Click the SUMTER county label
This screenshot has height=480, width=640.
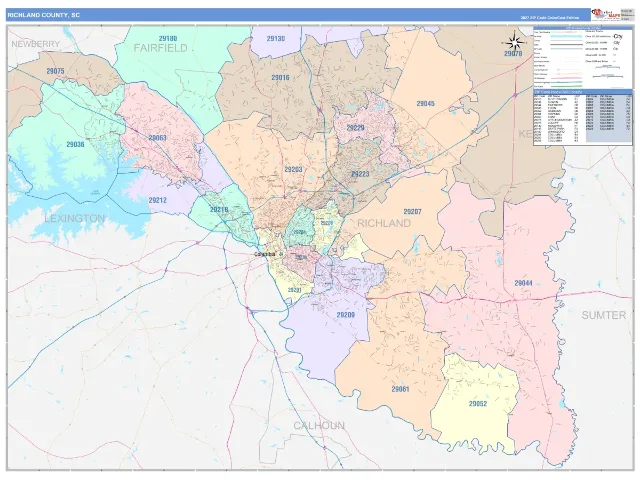[604, 315]
